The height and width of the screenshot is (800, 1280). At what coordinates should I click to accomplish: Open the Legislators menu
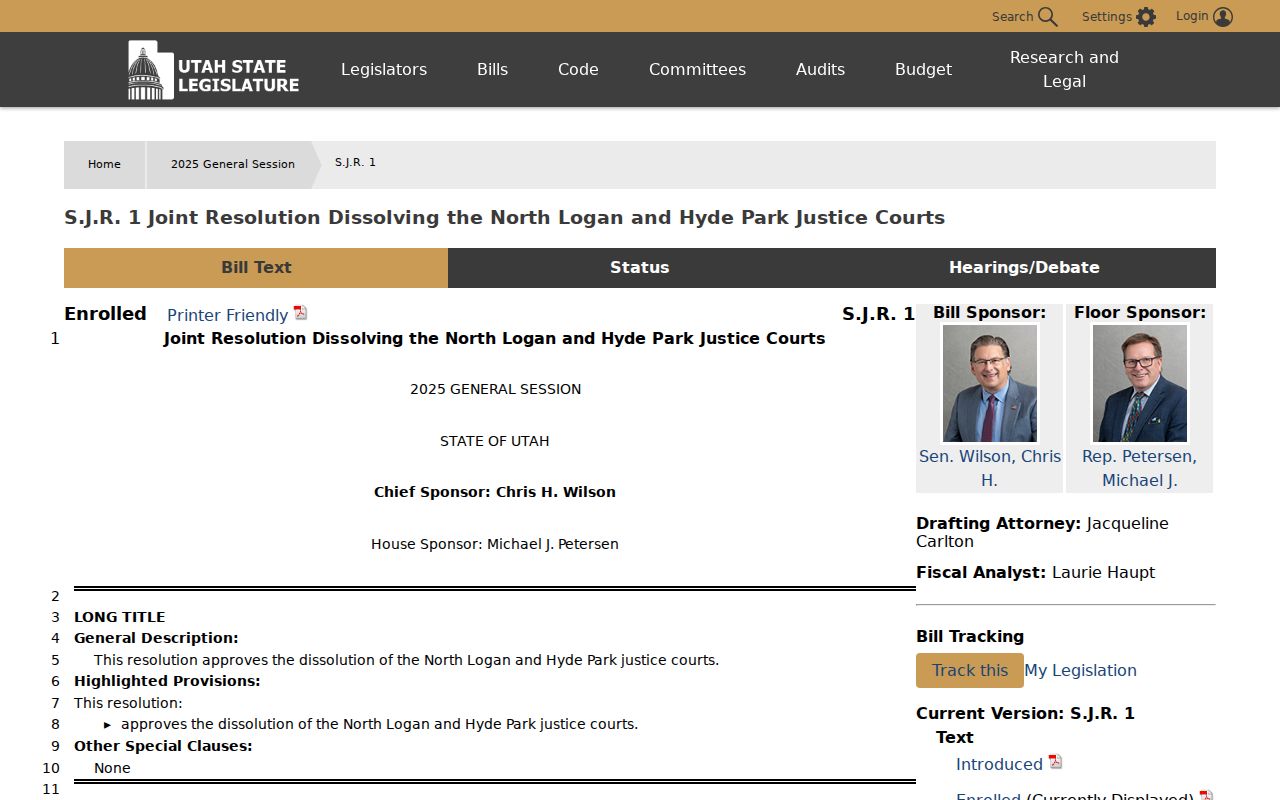(x=384, y=70)
